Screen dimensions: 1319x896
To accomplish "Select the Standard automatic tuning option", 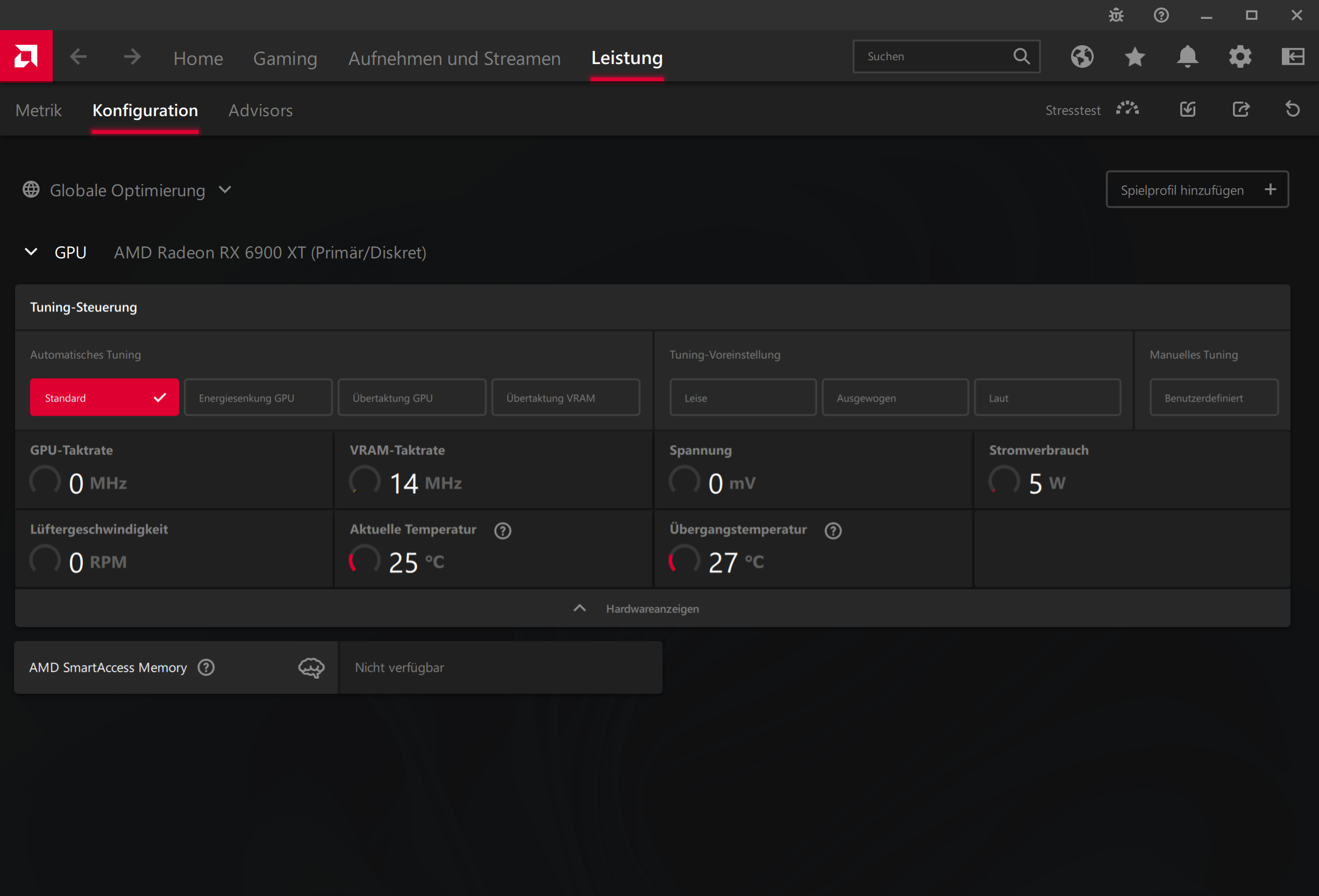I will [104, 397].
